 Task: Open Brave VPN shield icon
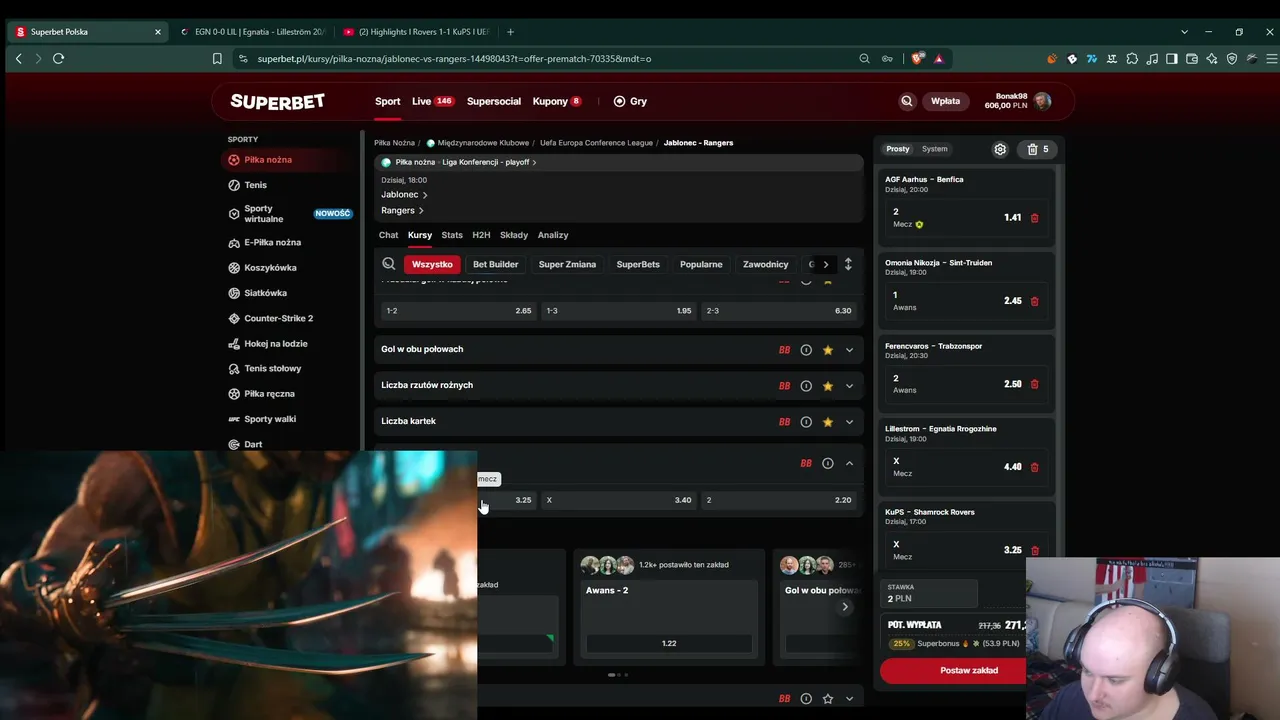click(x=1231, y=59)
